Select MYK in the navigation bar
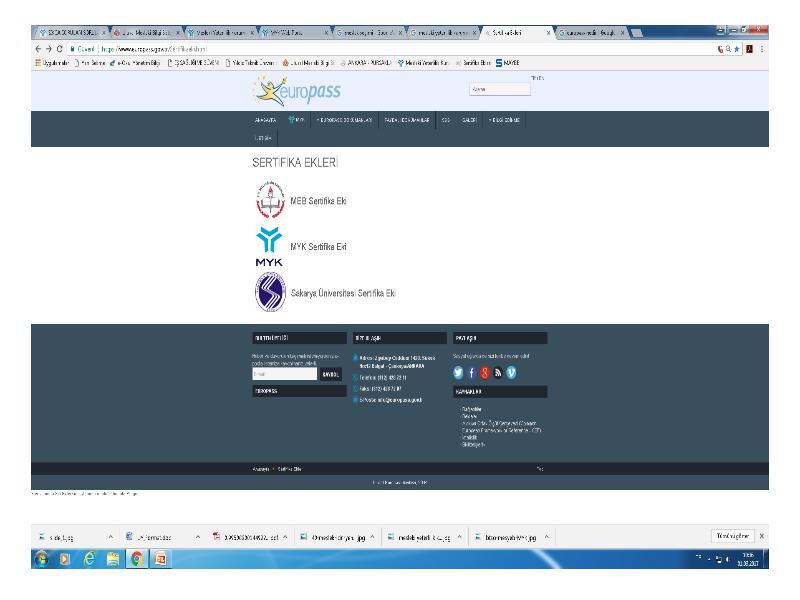 [296, 120]
